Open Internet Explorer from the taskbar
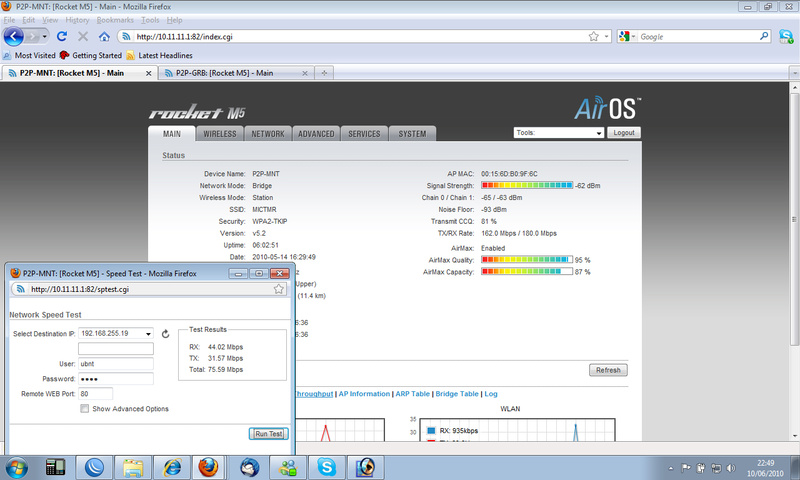Screen dimensions: 800x480 click(172, 468)
